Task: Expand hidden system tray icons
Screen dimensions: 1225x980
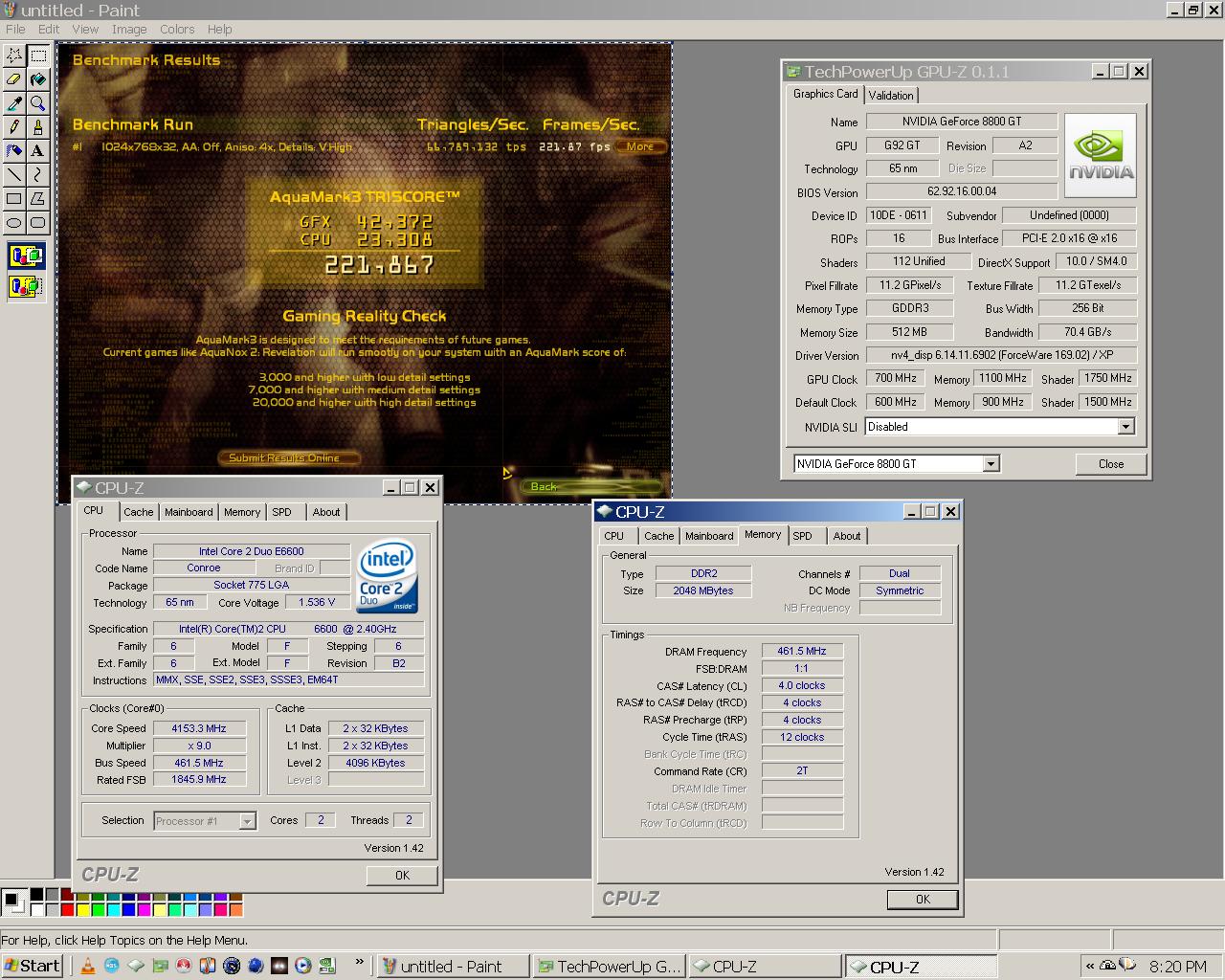Action: [1089, 966]
